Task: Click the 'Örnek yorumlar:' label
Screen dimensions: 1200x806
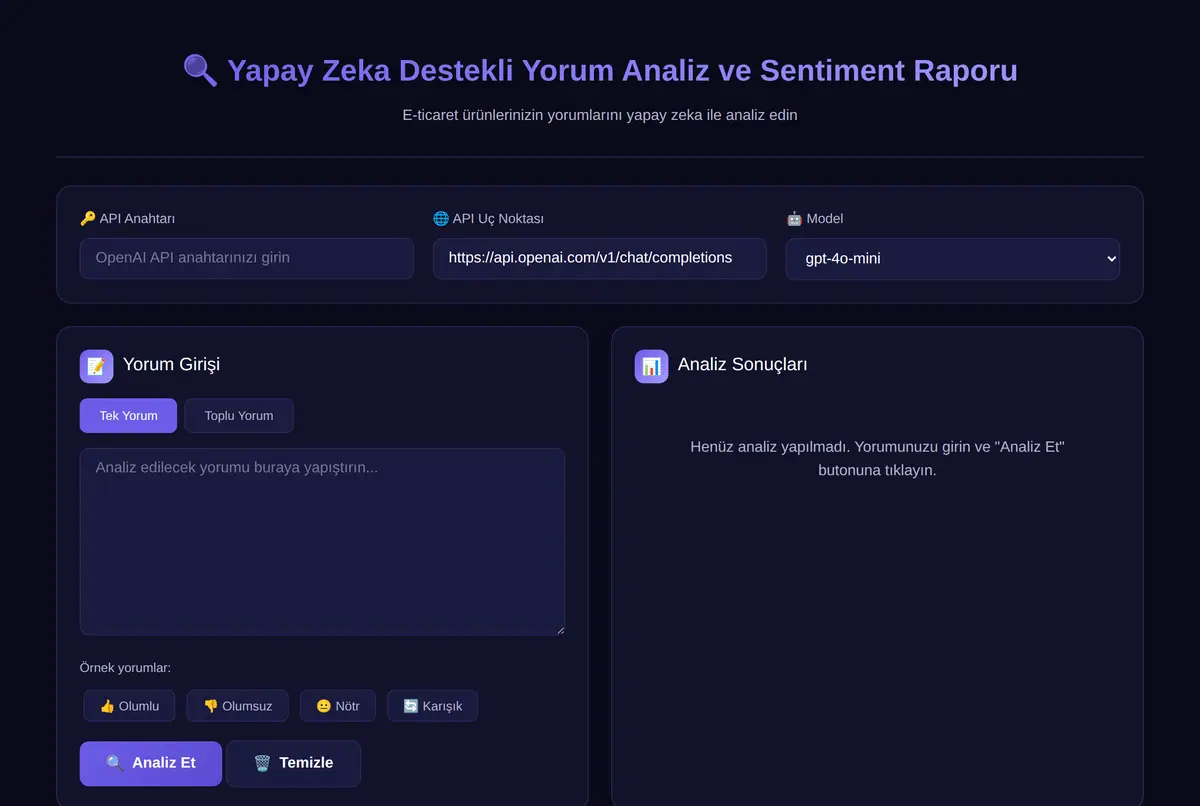Action: 125,668
